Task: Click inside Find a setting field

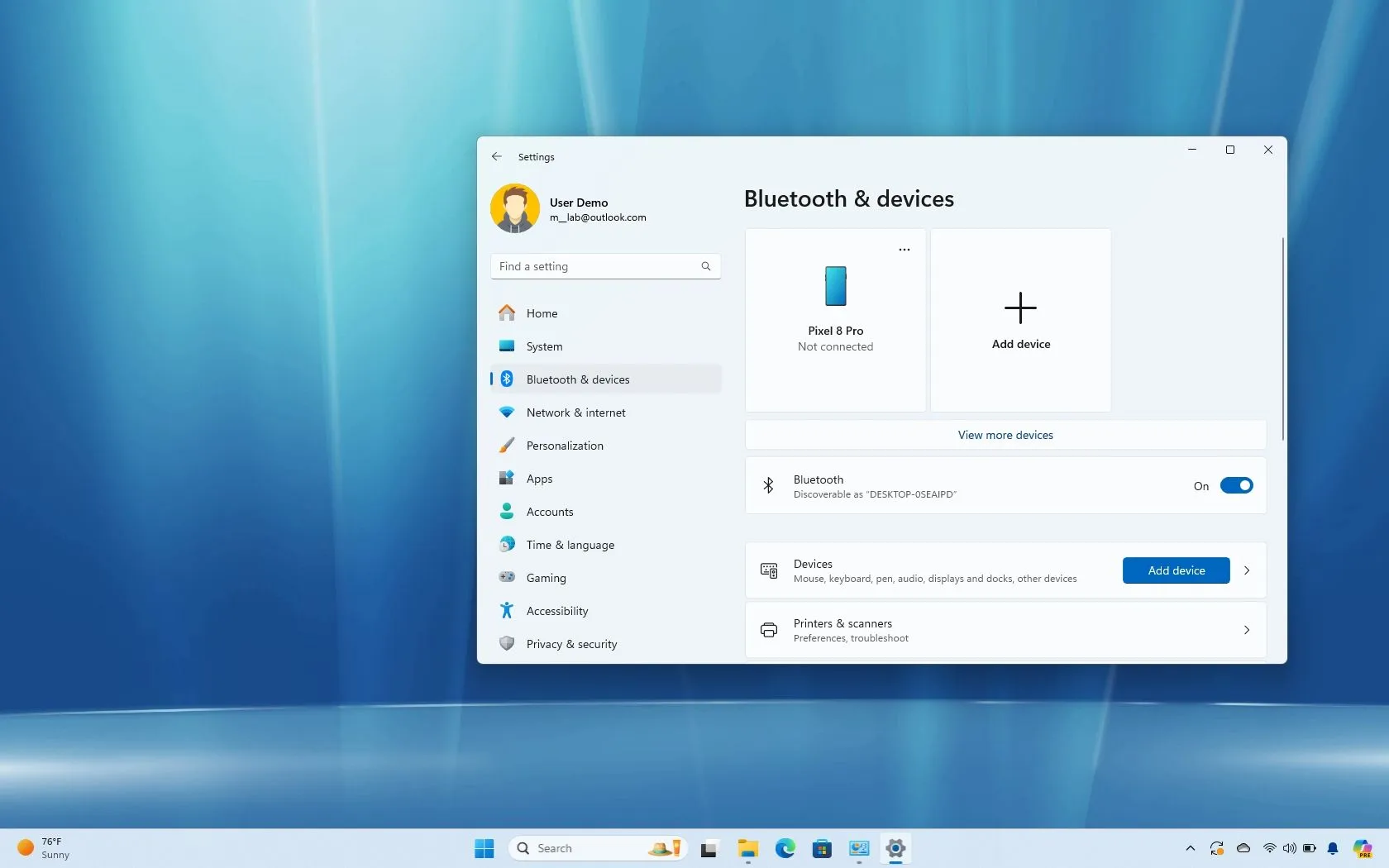Action: (x=605, y=266)
